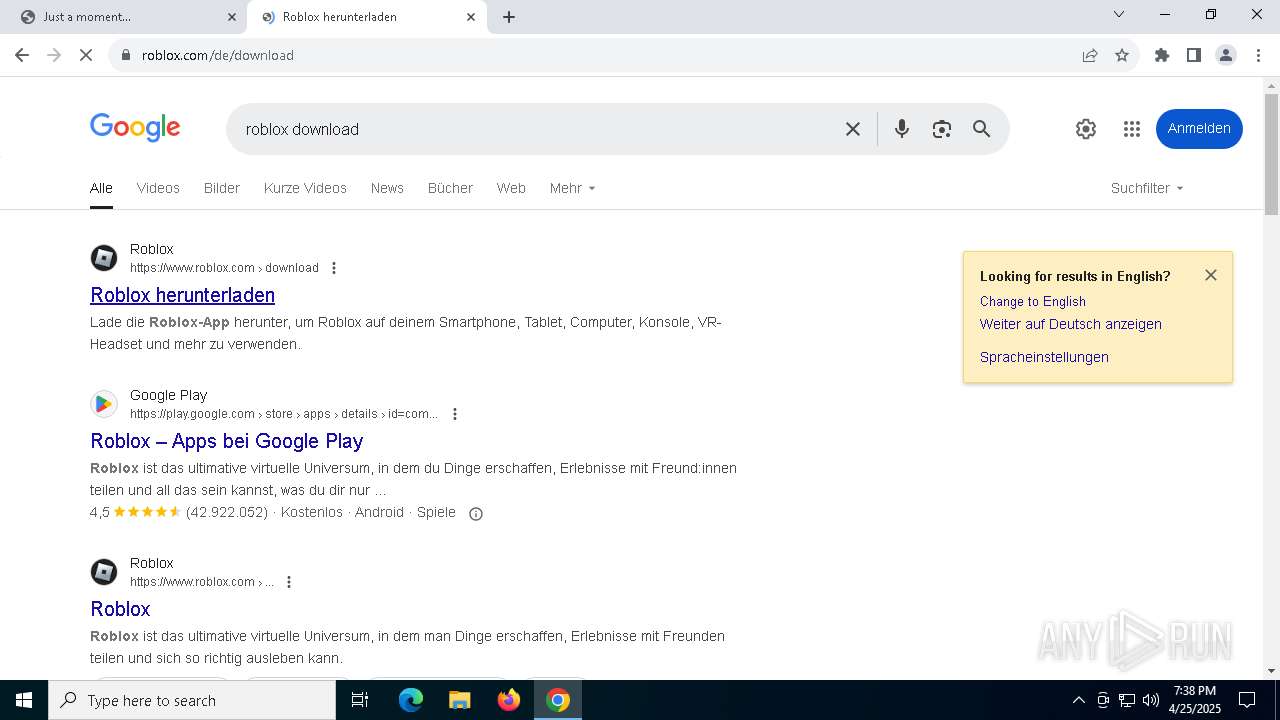Toggle Chrome side panel

pos(1194,55)
